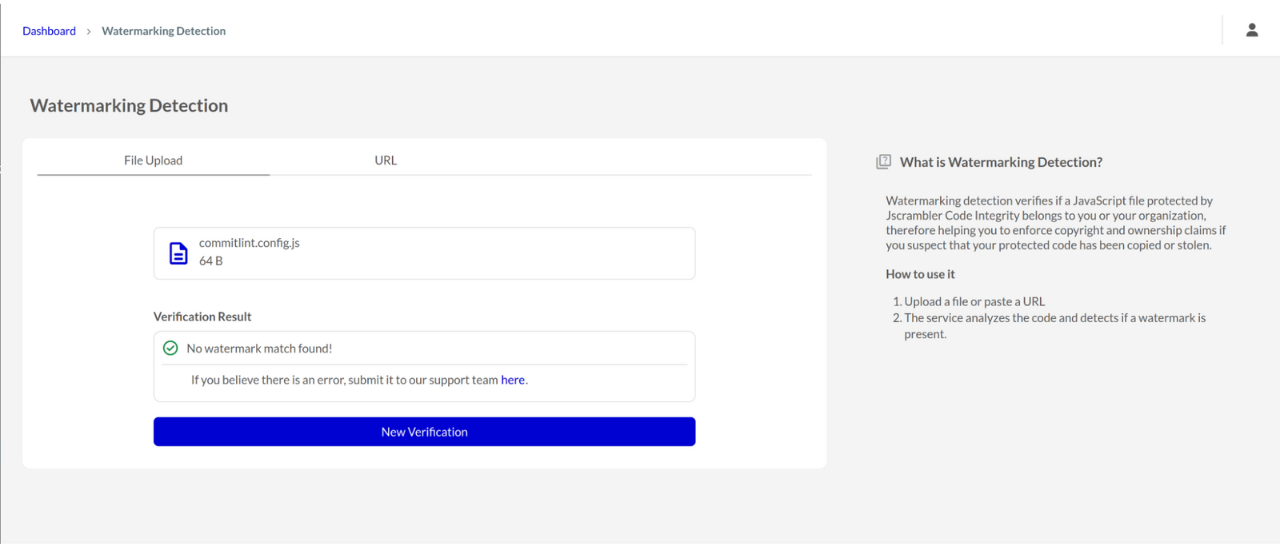
Task: Click the Watermarking Detection page title
Action: (129, 105)
